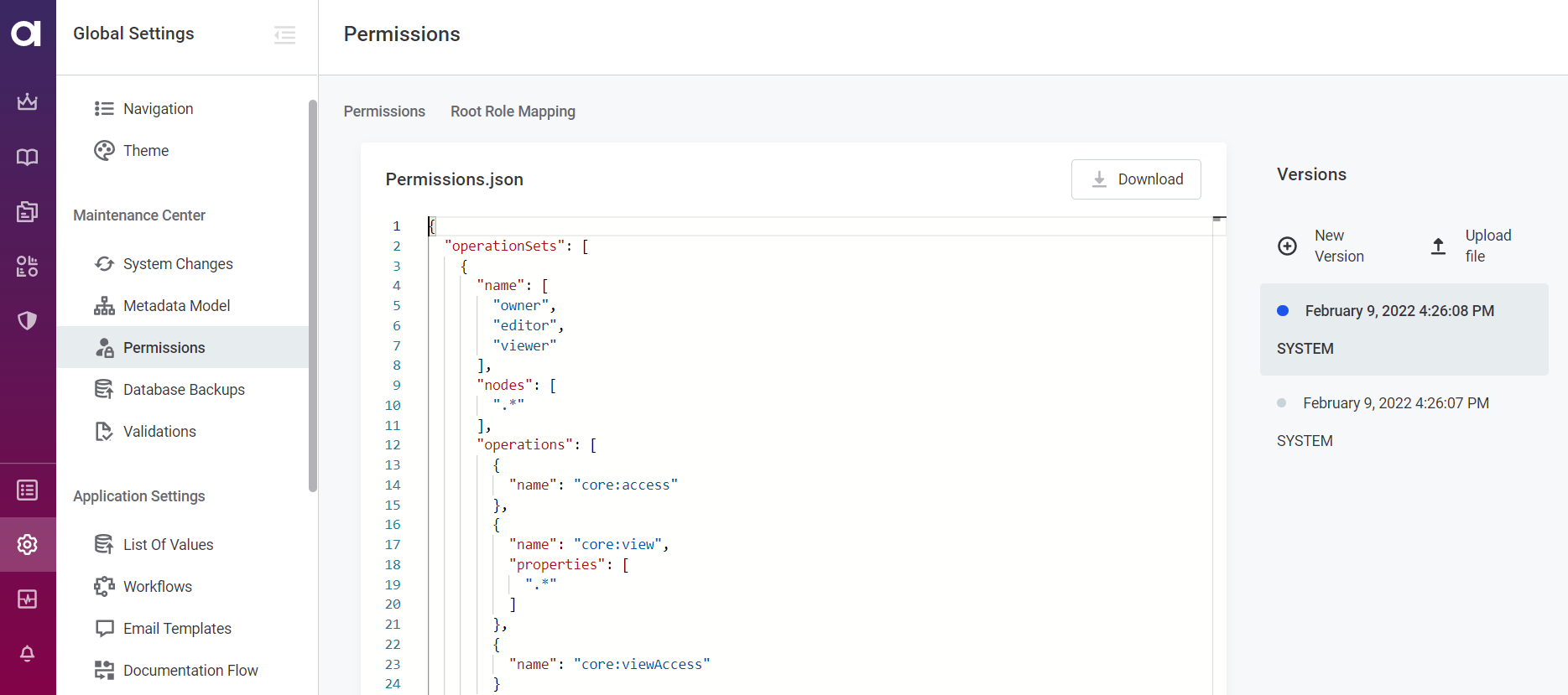Open Email Templates settings
Screen dimensions: 1568x695
177,629
